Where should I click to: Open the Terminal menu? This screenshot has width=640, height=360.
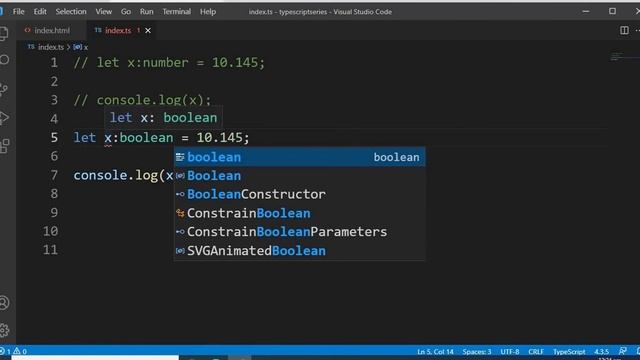click(x=176, y=12)
